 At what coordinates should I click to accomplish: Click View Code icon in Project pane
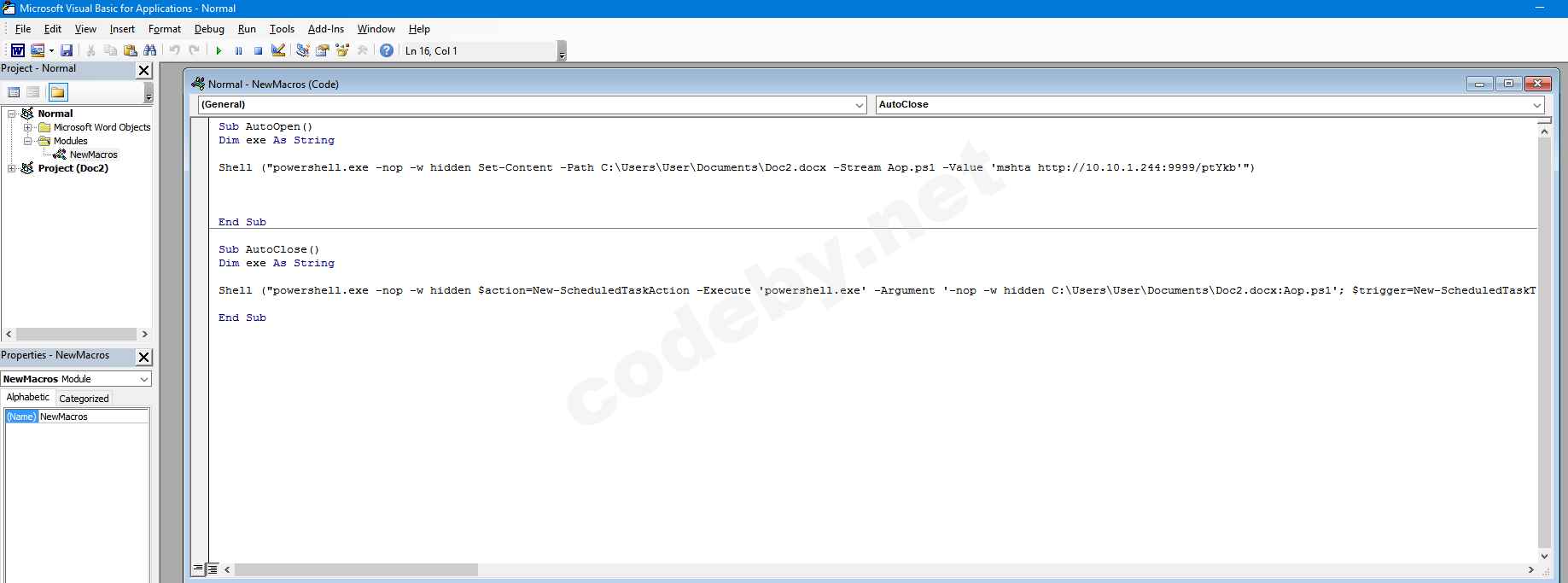coord(14,92)
